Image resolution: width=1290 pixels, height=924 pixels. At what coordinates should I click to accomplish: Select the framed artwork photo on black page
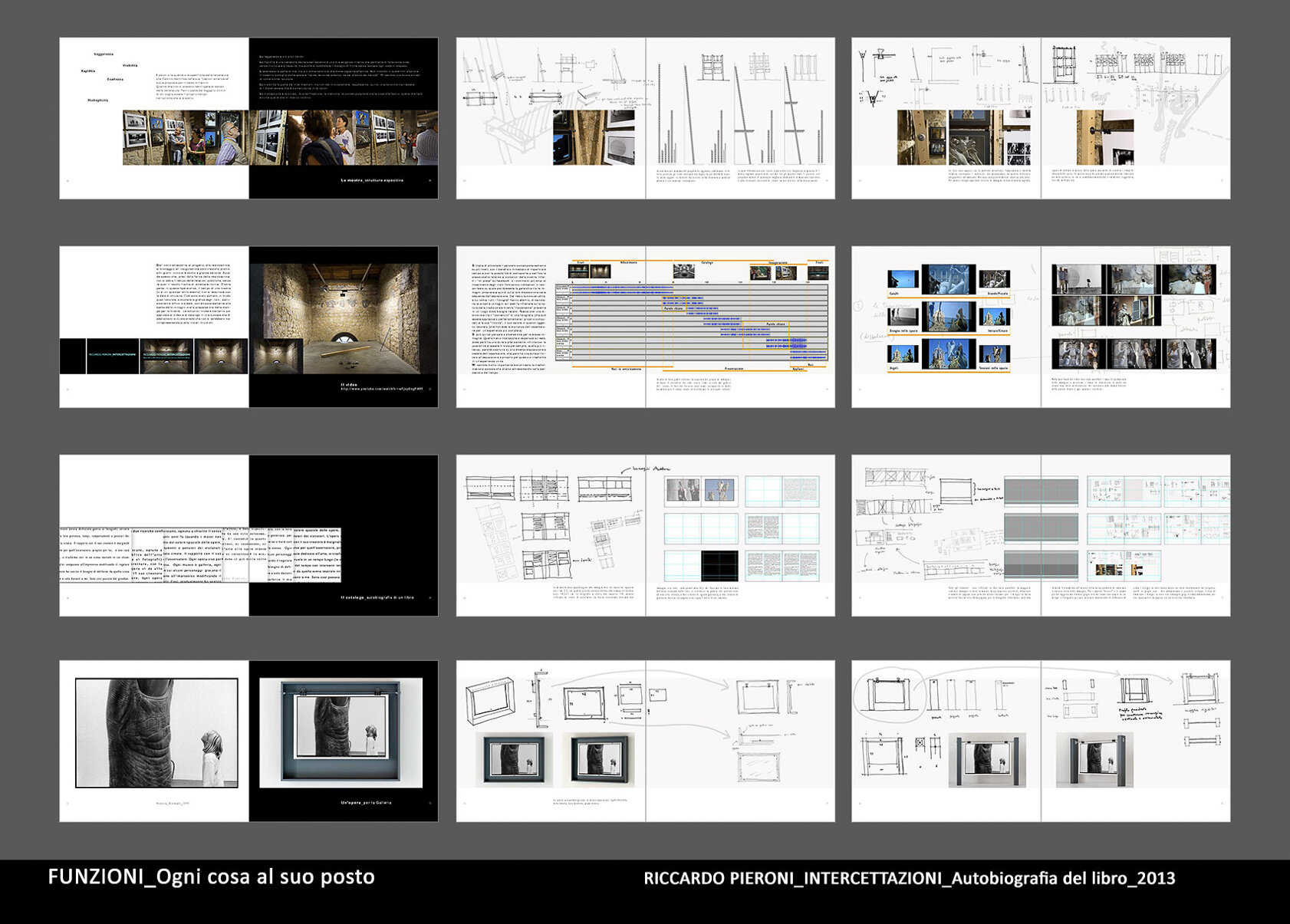(341, 732)
